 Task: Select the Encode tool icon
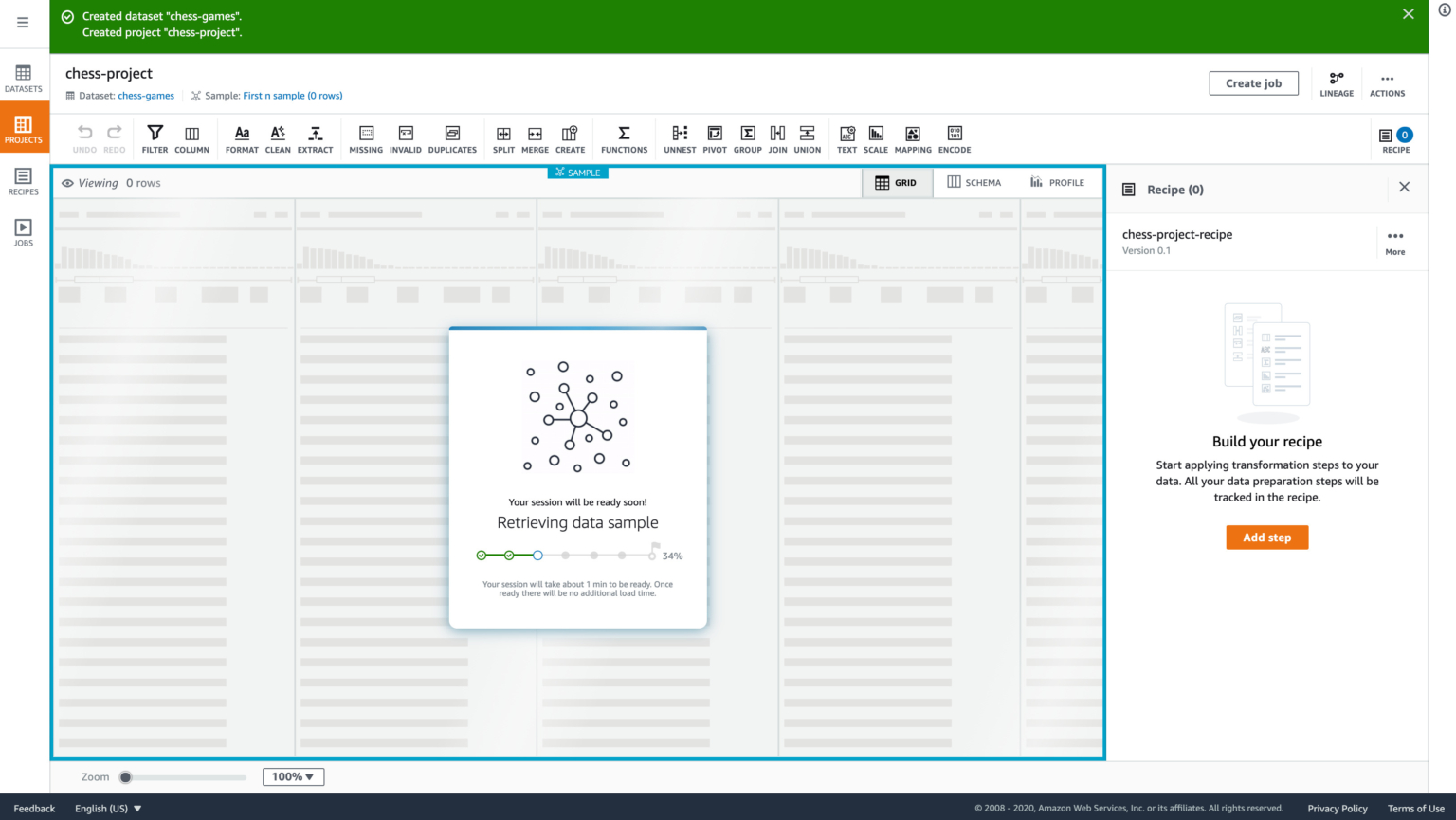tap(955, 137)
